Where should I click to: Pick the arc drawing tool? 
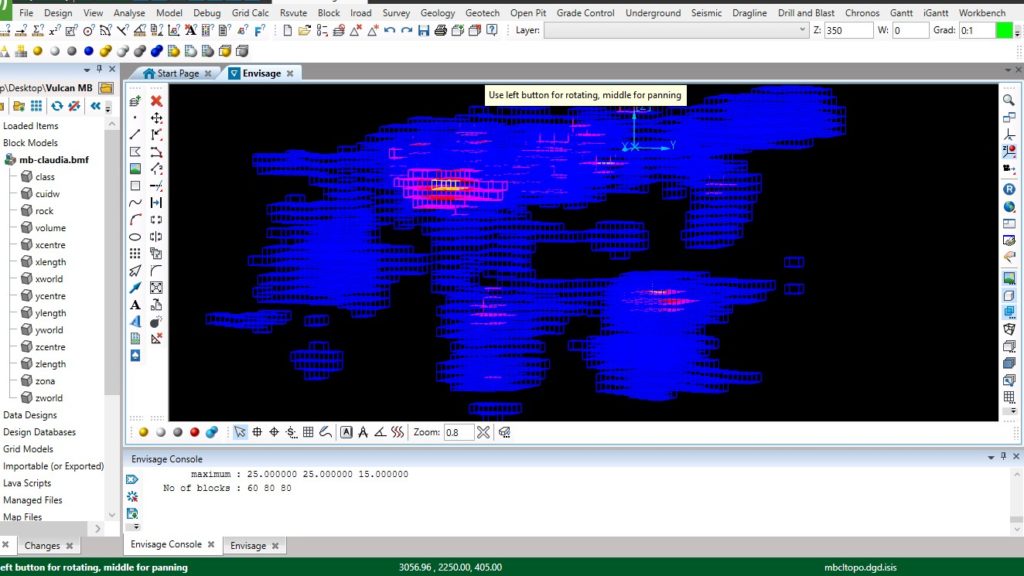coord(135,219)
